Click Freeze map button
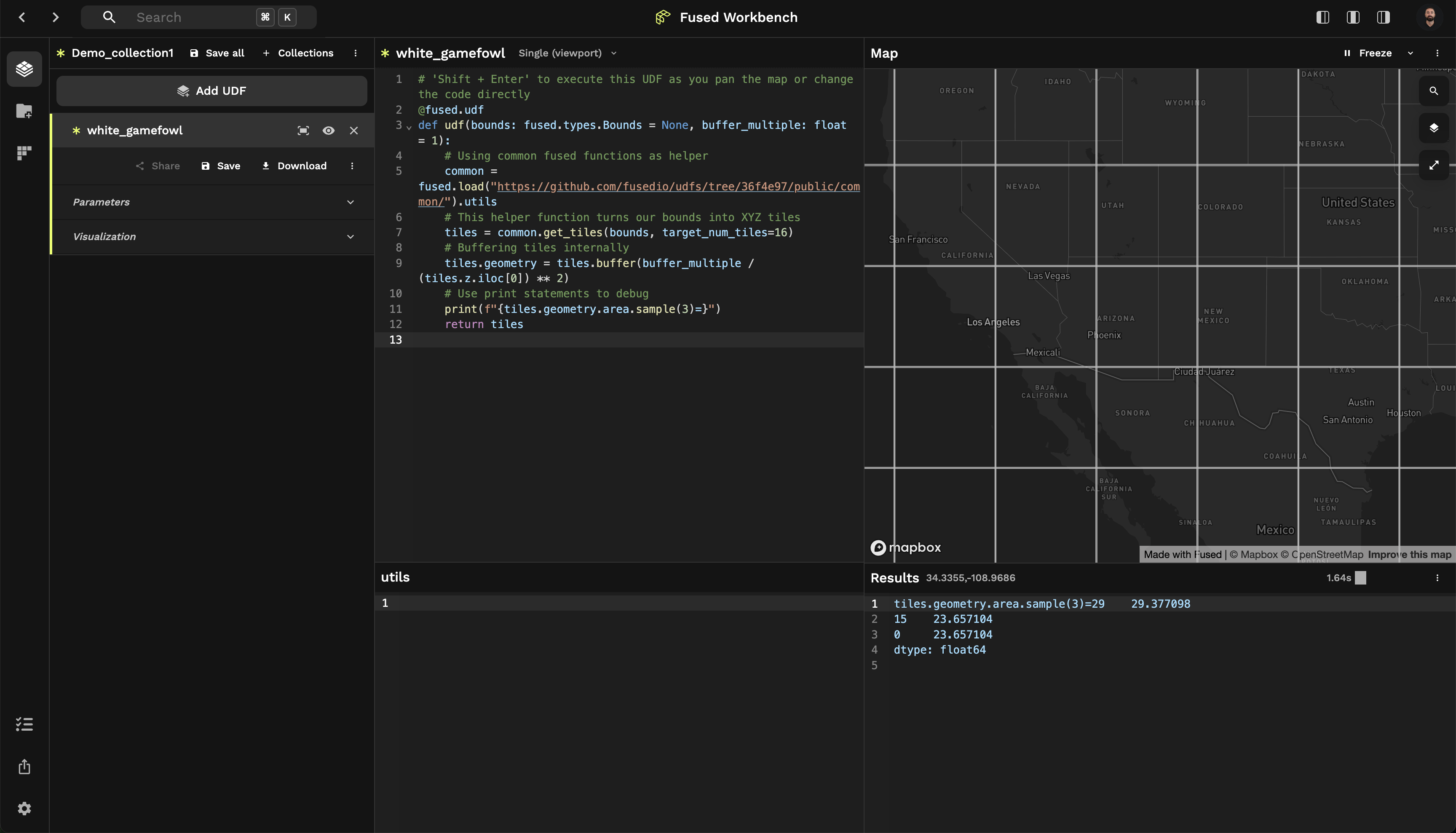Viewport: 1456px width, 833px height. coord(1368,53)
